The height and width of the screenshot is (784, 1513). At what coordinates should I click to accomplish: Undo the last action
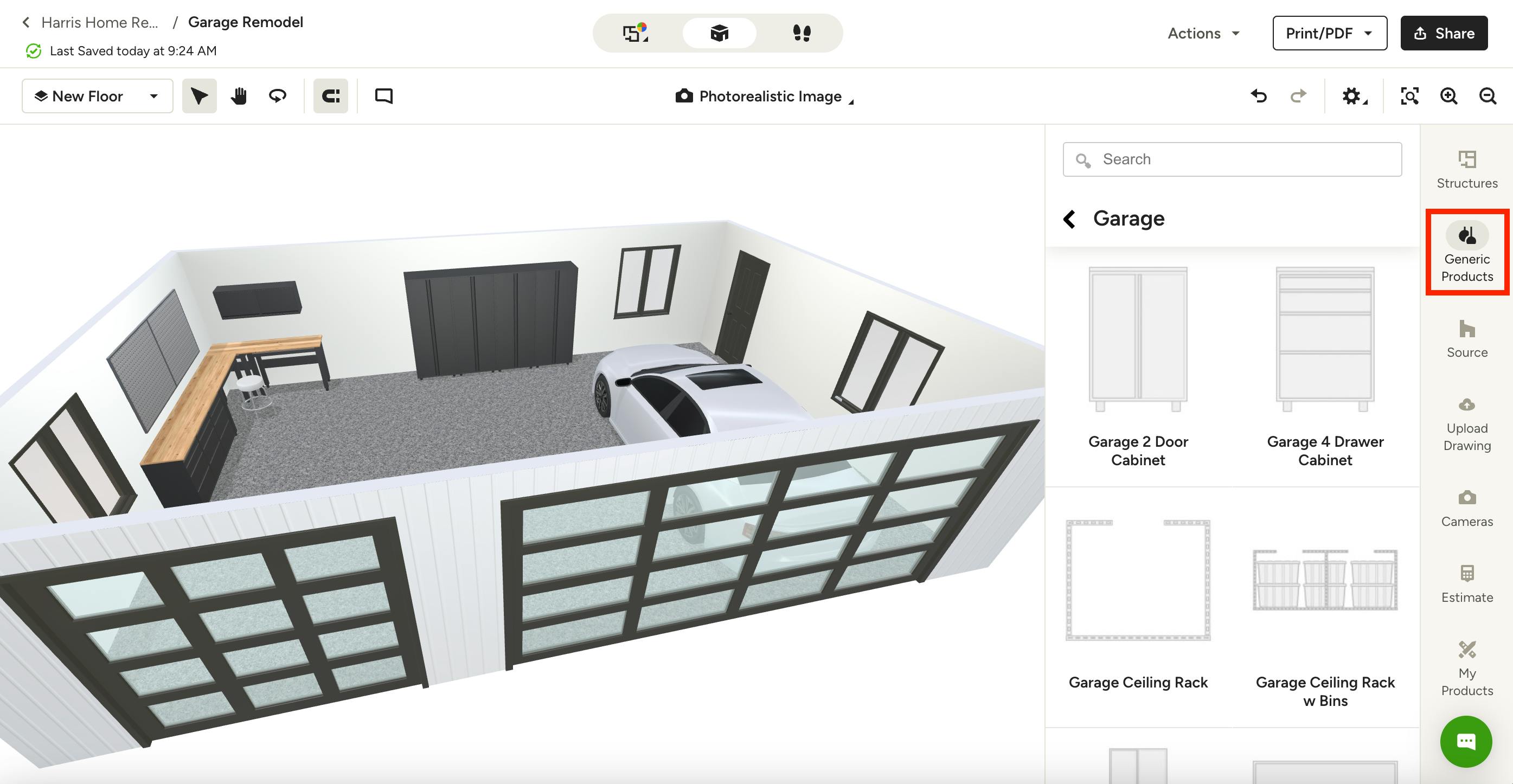[1259, 96]
